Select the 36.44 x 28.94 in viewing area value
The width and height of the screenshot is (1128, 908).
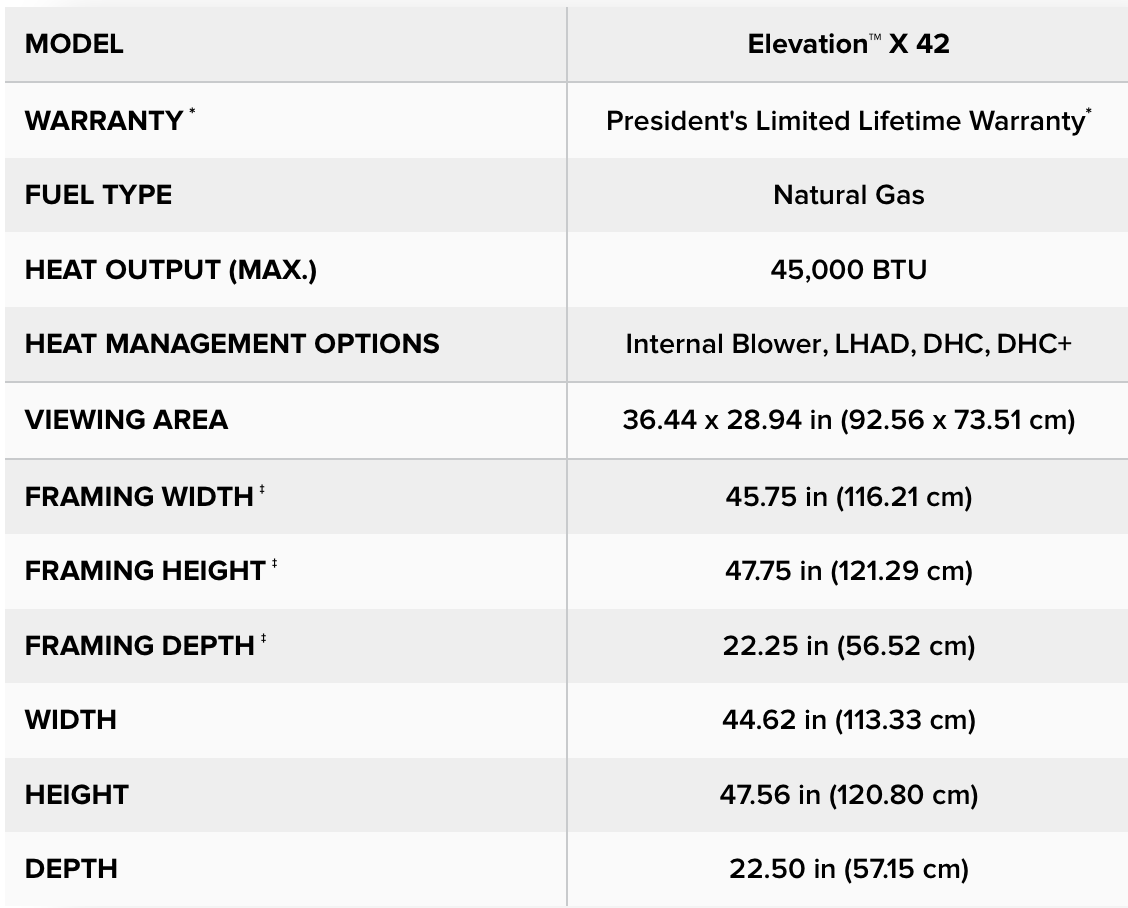848,420
